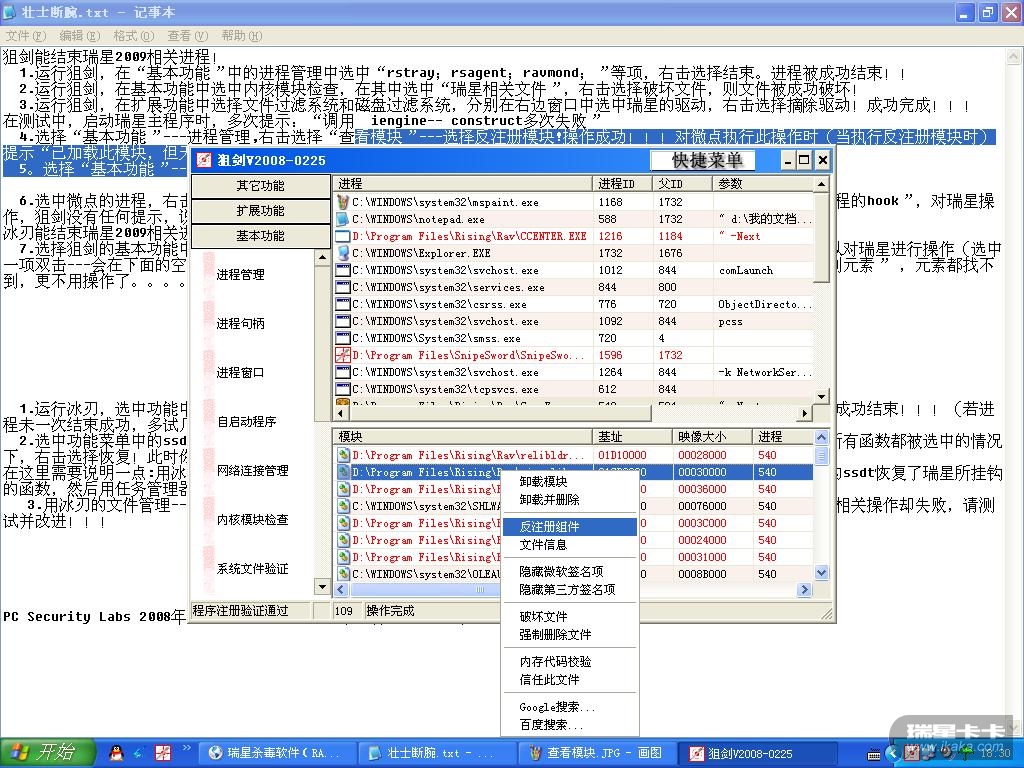Click the SnipeSword quick launch icon
This screenshot has width=1024, height=768.
[x=161, y=752]
